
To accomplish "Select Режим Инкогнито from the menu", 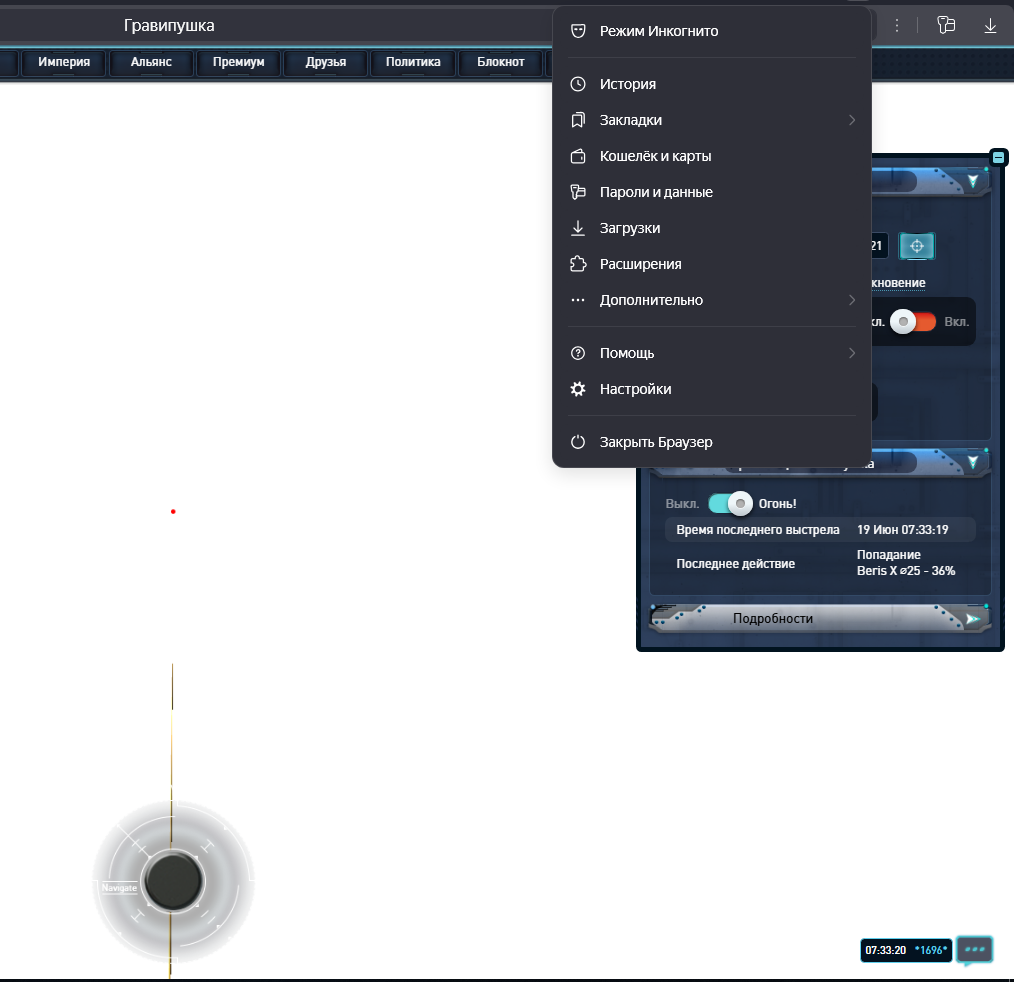I will [x=658, y=31].
